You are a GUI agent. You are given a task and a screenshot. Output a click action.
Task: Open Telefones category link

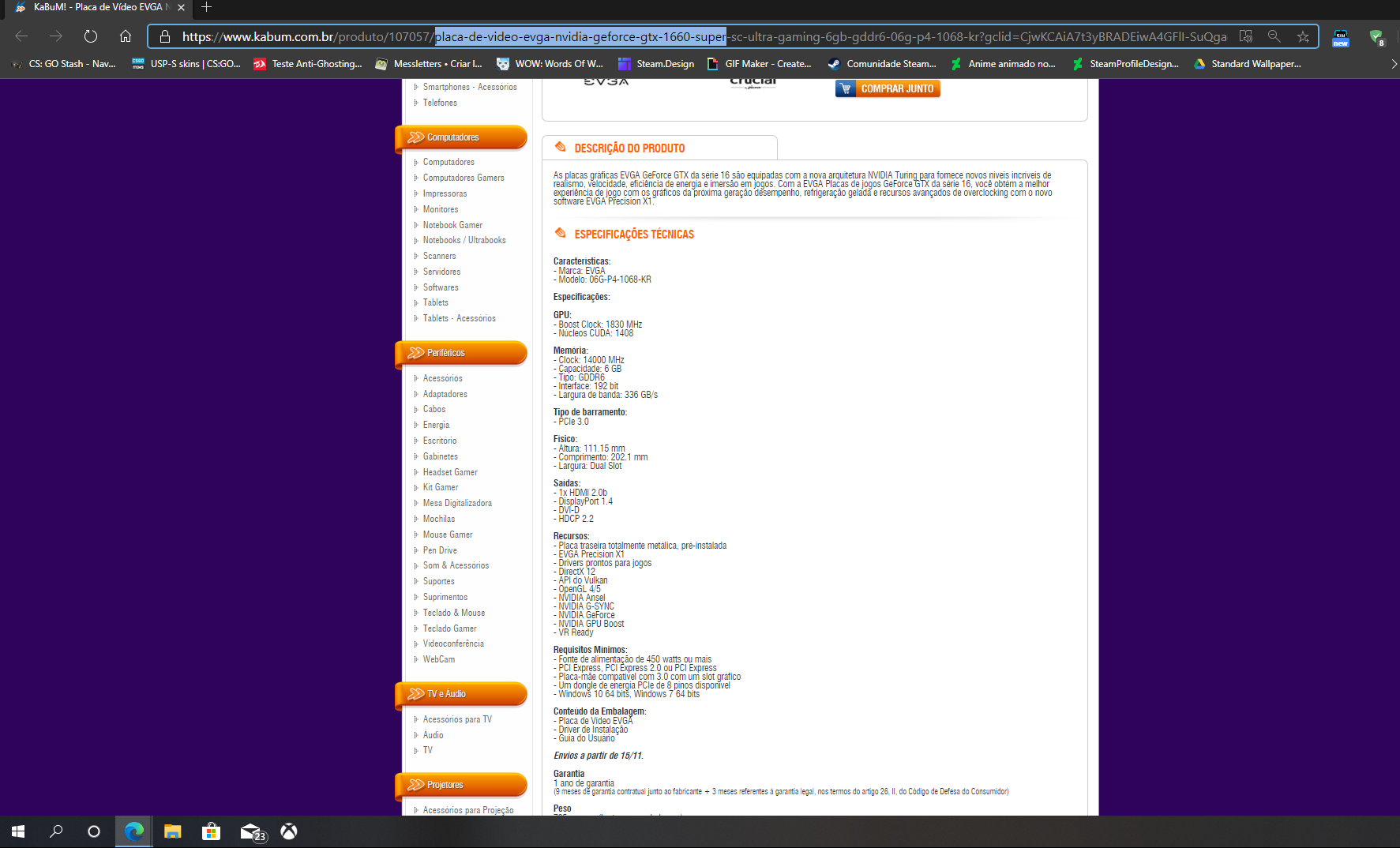point(440,103)
